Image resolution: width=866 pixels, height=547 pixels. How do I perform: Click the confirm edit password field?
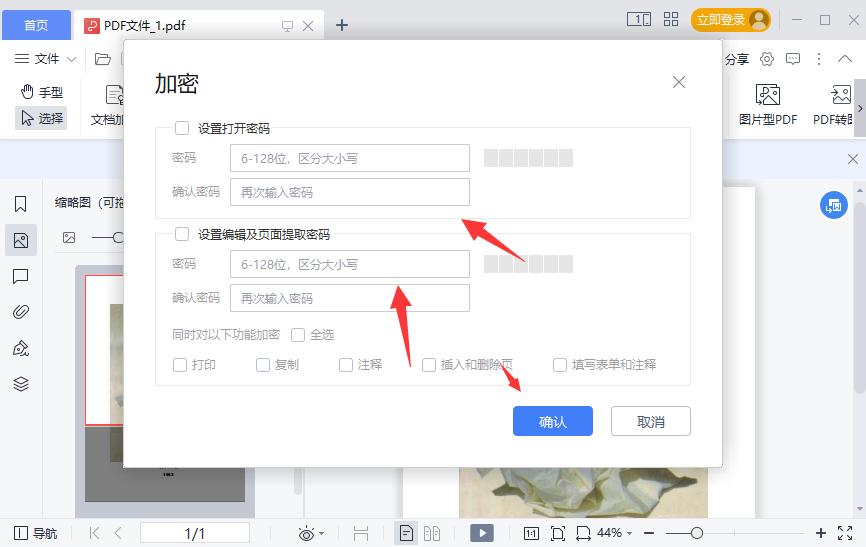tap(350, 298)
